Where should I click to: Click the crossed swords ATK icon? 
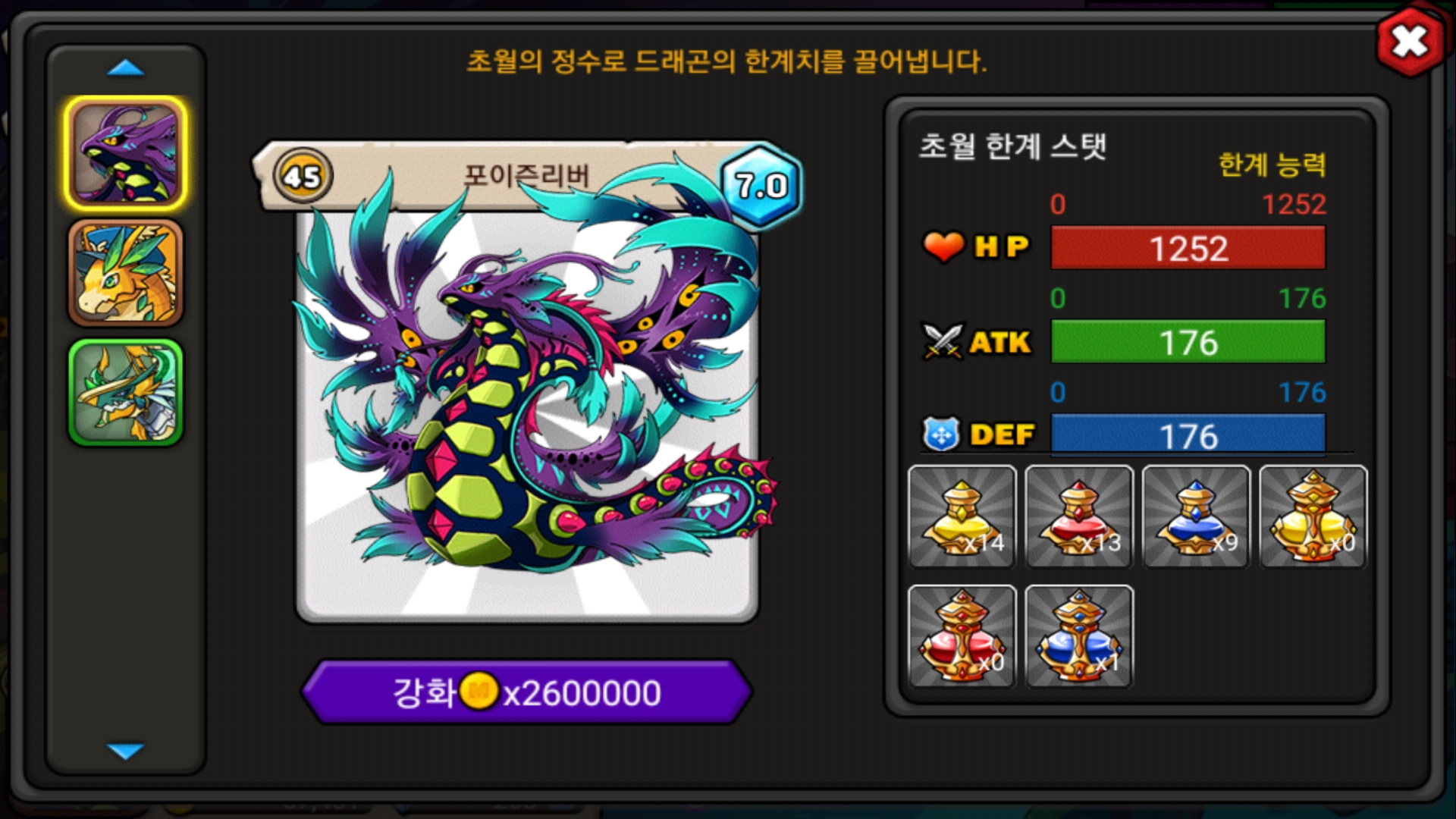click(x=943, y=341)
